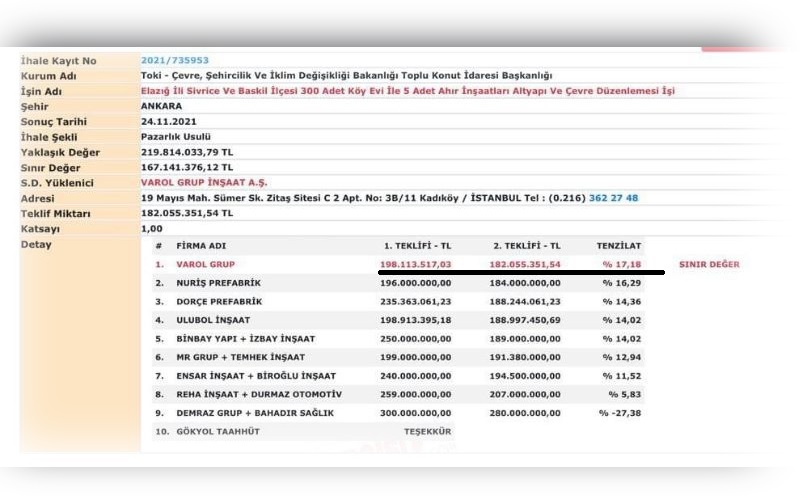This screenshot has width=803, height=496.
Task: Open VAROL GRUP İNŞAAT A.Ş. contractor link
Action: pos(204,182)
